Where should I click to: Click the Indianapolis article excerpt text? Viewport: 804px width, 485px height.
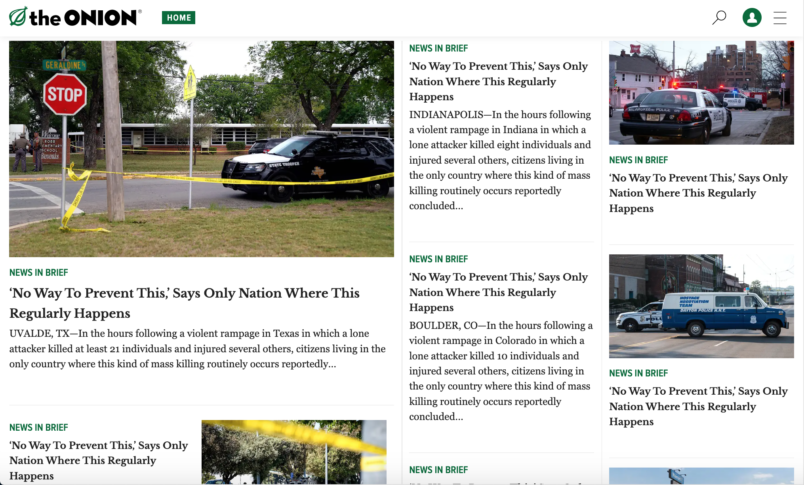click(x=500, y=160)
